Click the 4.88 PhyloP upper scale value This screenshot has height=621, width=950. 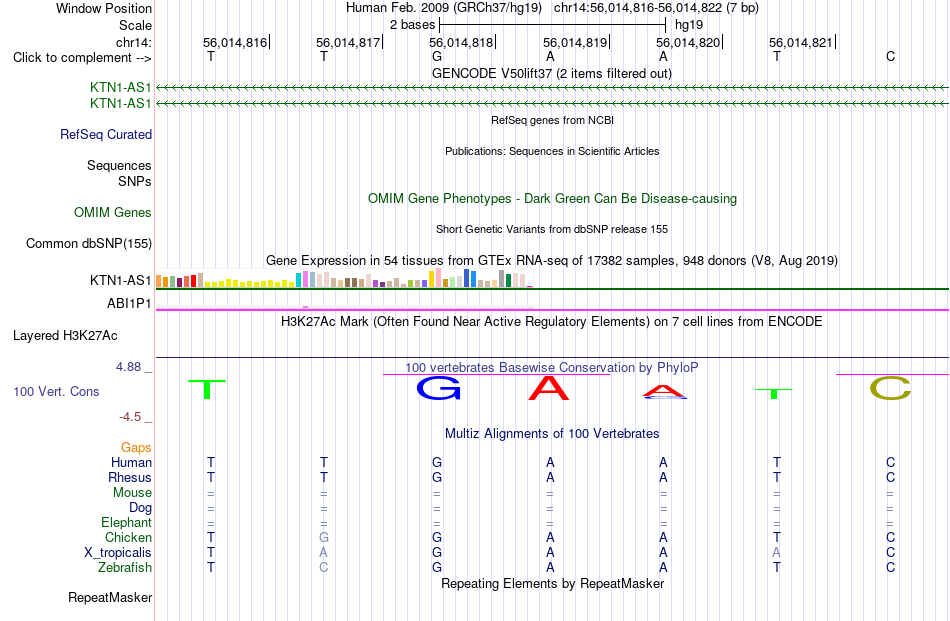[128, 367]
